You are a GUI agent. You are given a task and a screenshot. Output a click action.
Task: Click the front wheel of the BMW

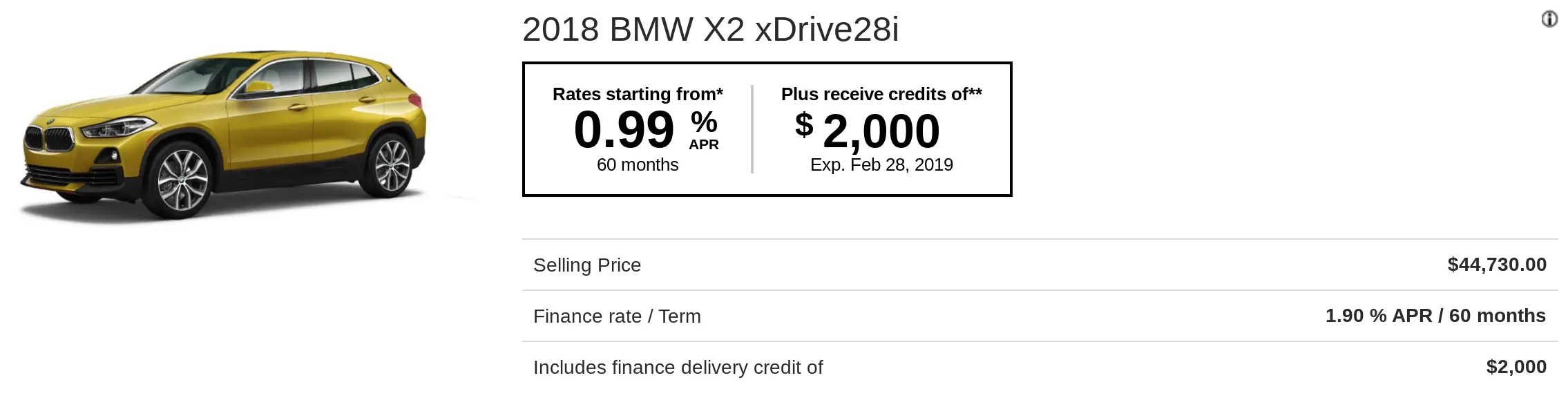click(182, 179)
